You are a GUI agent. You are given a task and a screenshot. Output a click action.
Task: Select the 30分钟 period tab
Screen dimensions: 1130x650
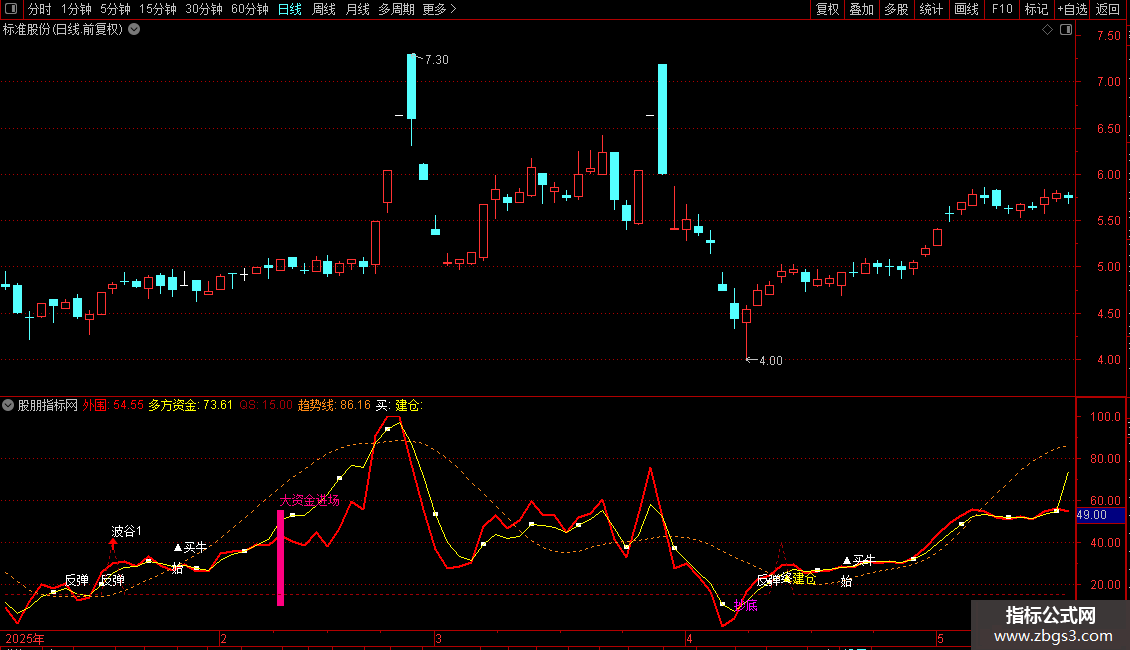(204, 9)
